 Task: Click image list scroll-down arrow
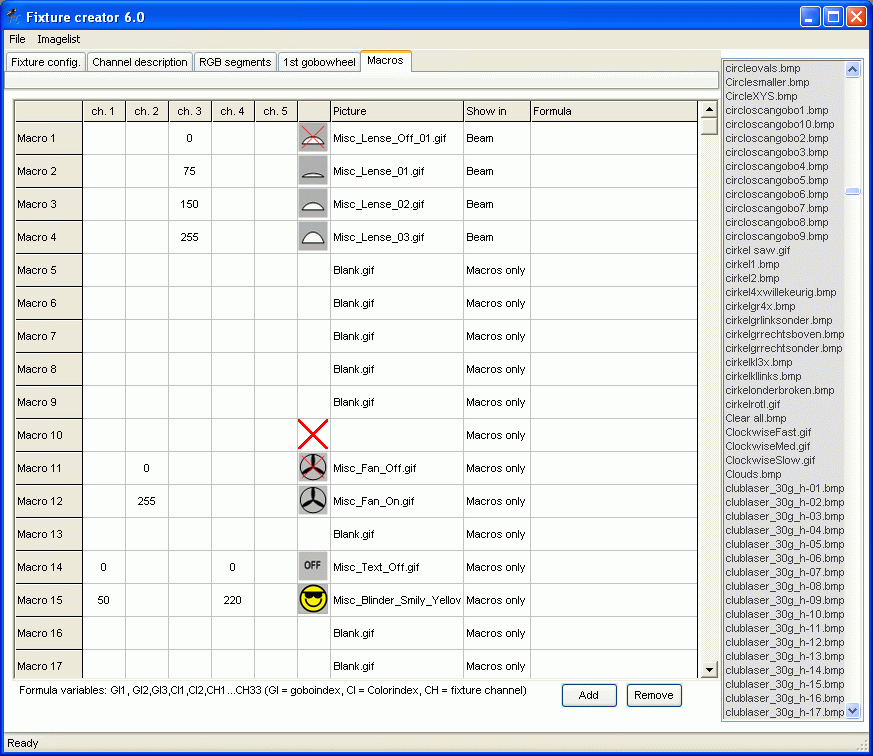(852, 710)
